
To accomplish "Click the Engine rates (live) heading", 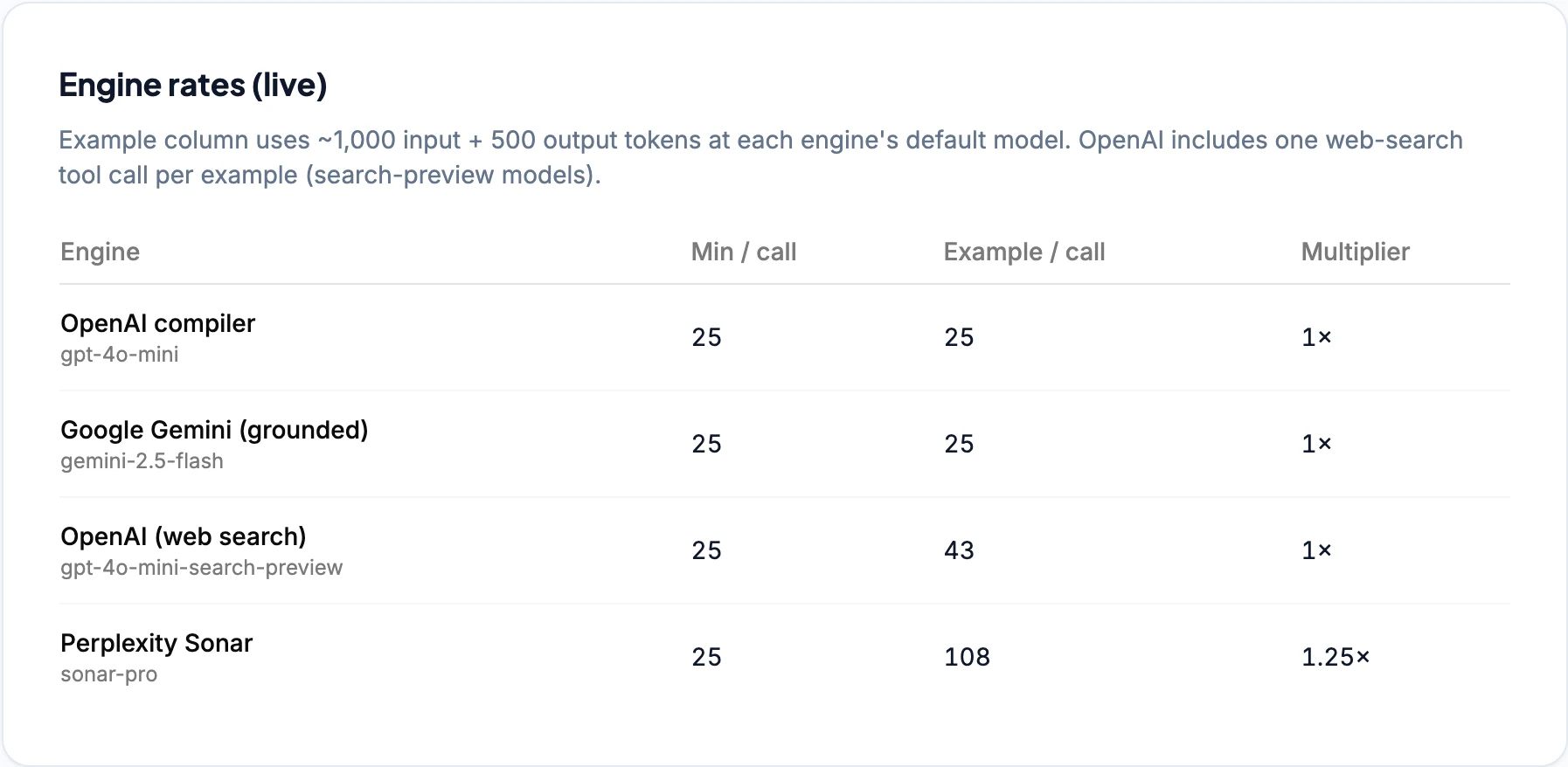I will tap(192, 86).
